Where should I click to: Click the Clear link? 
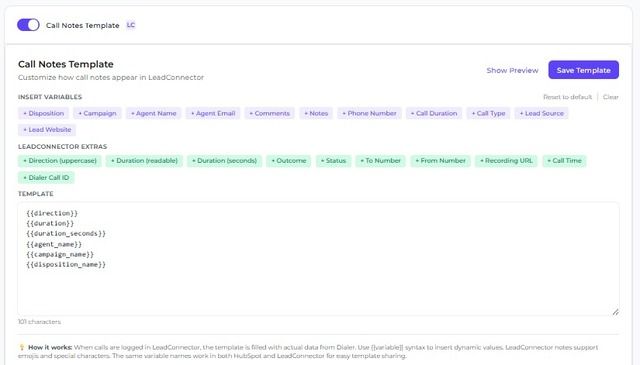tap(611, 97)
